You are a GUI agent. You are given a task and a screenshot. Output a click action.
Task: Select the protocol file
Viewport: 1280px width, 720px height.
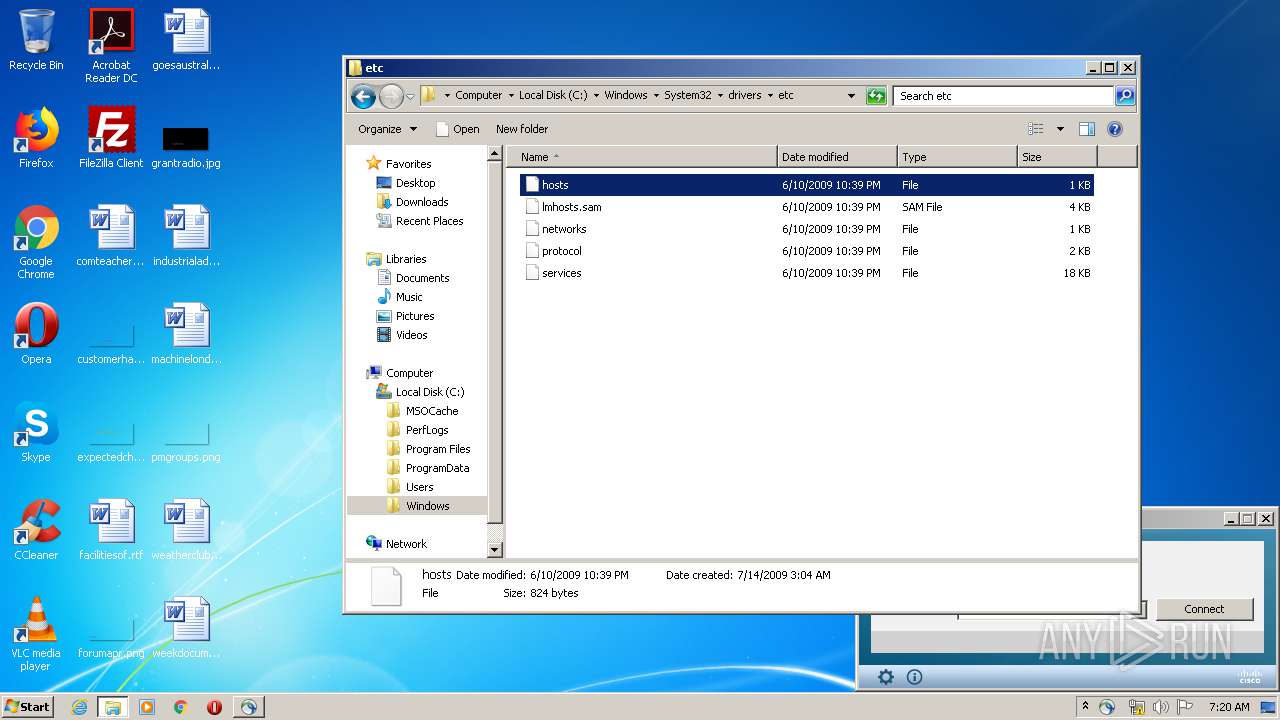click(807, 251)
